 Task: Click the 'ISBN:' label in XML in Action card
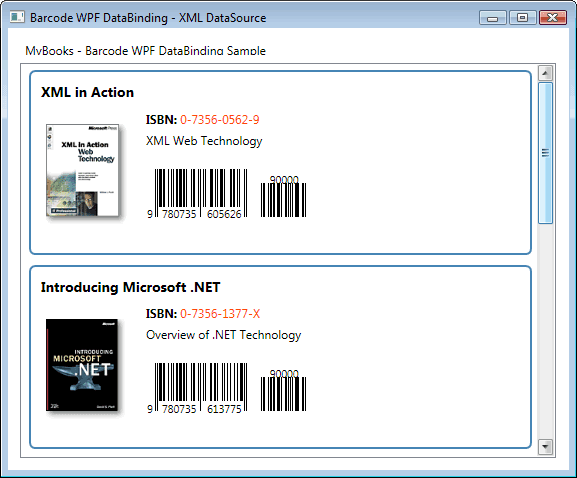161,120
